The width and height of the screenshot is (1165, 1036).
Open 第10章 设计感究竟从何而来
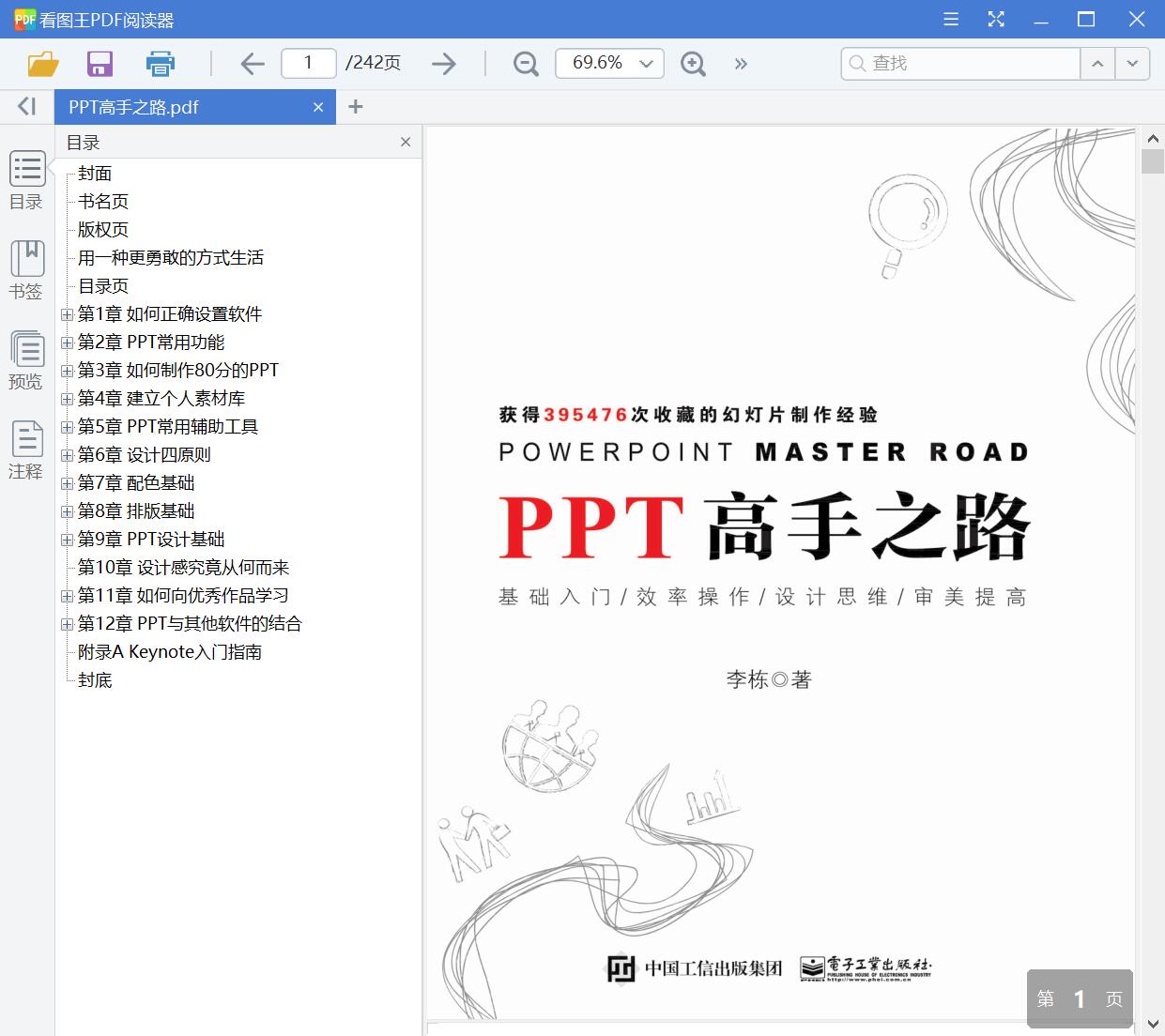tap(183, 568)
